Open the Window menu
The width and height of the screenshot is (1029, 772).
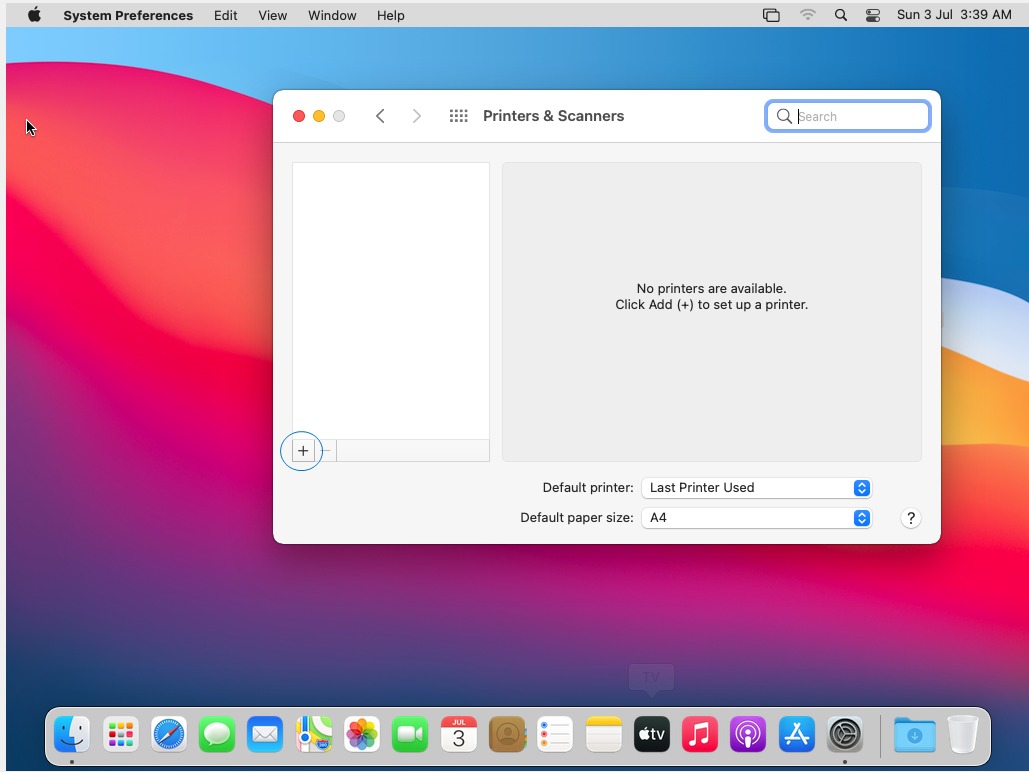[x=332, y=15]
